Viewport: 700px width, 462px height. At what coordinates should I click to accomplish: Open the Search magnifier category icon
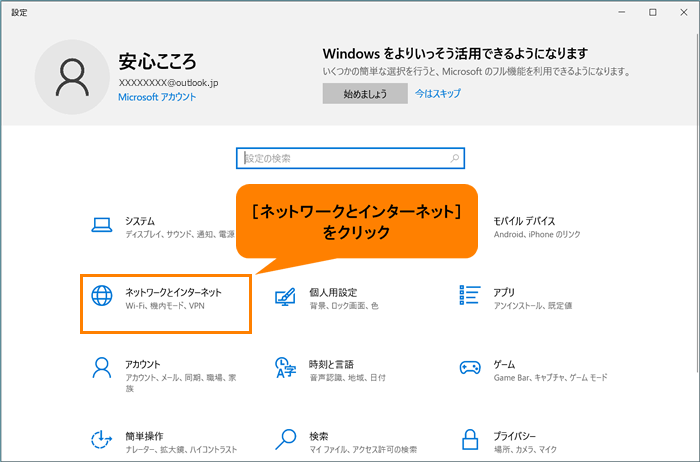(286, 439)
